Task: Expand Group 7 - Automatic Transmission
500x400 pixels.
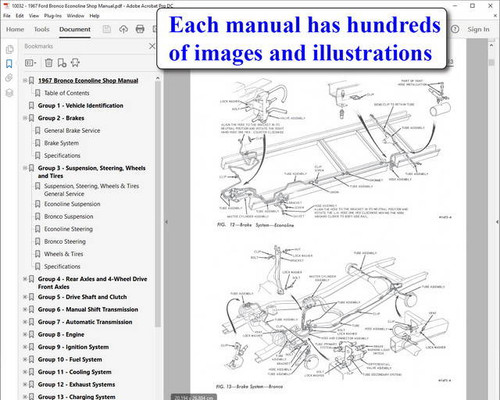Action: pos(25,322)
